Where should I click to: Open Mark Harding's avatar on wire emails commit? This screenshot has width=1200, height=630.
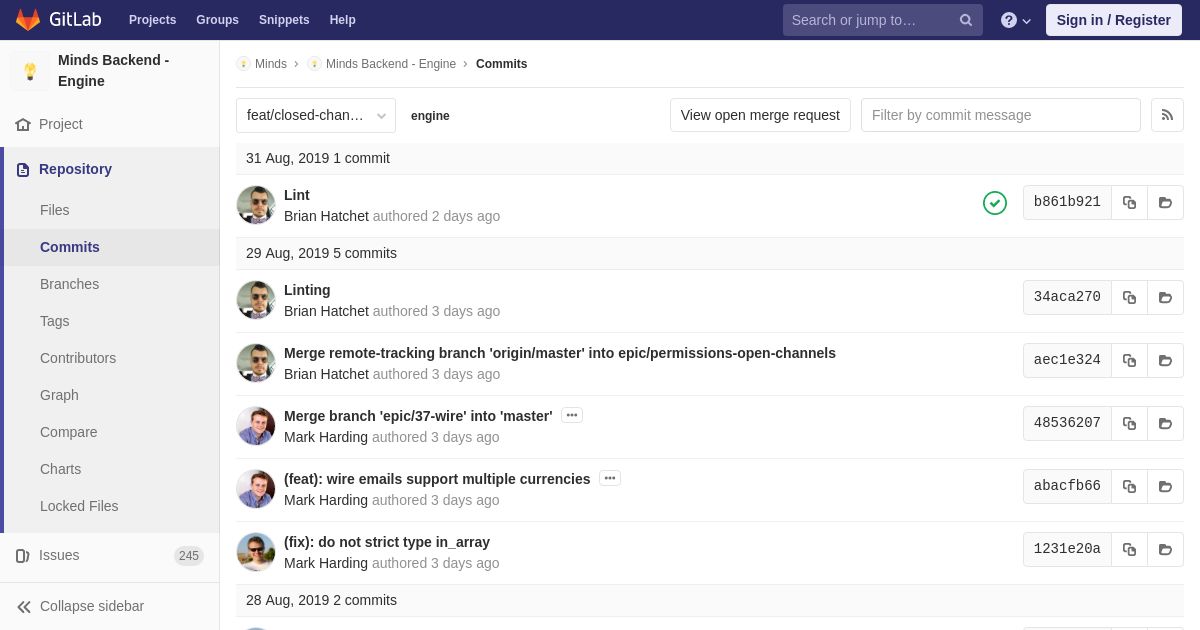click(x=256, y=489)
